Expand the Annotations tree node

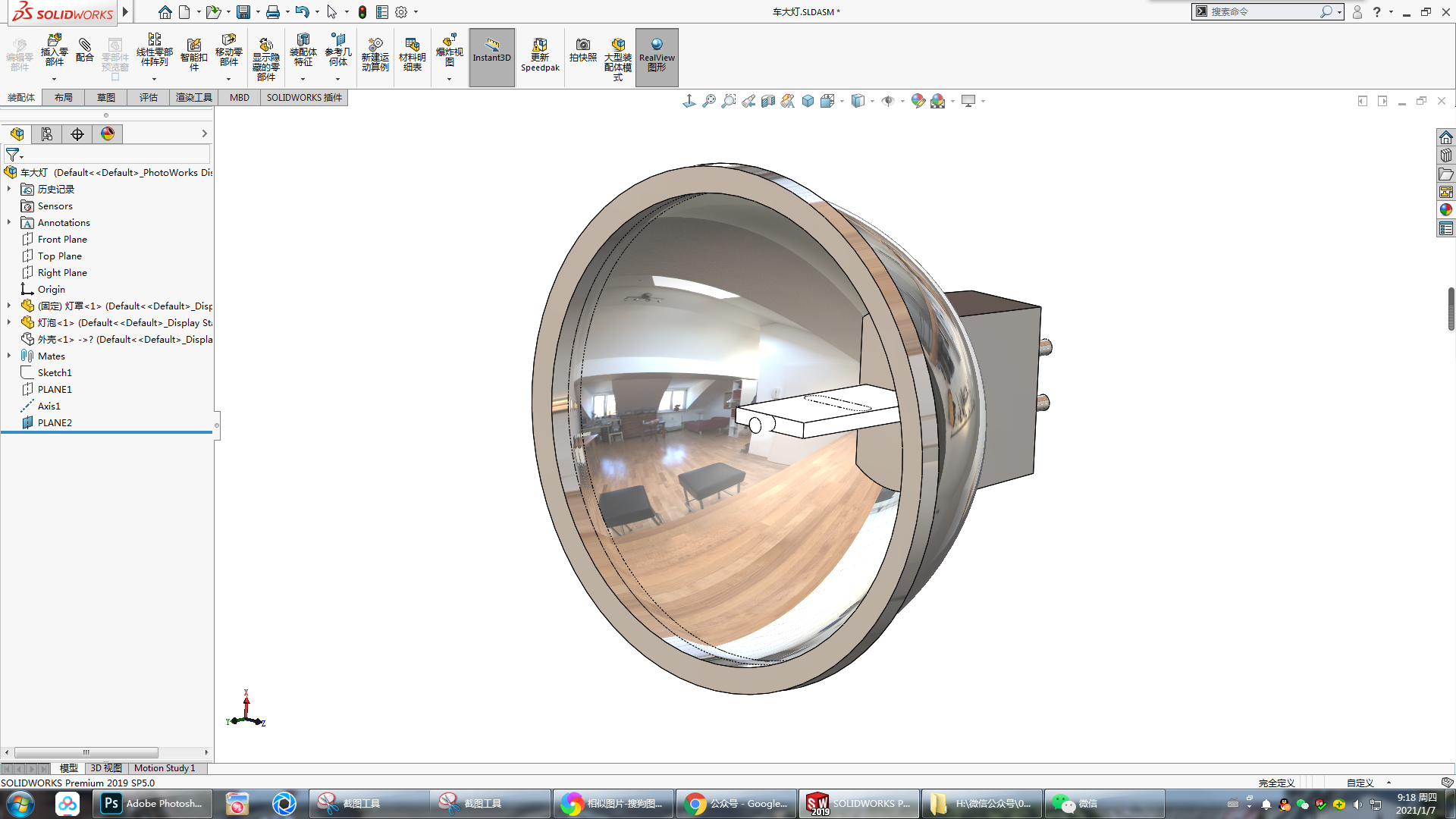click(x=9, y=222)
